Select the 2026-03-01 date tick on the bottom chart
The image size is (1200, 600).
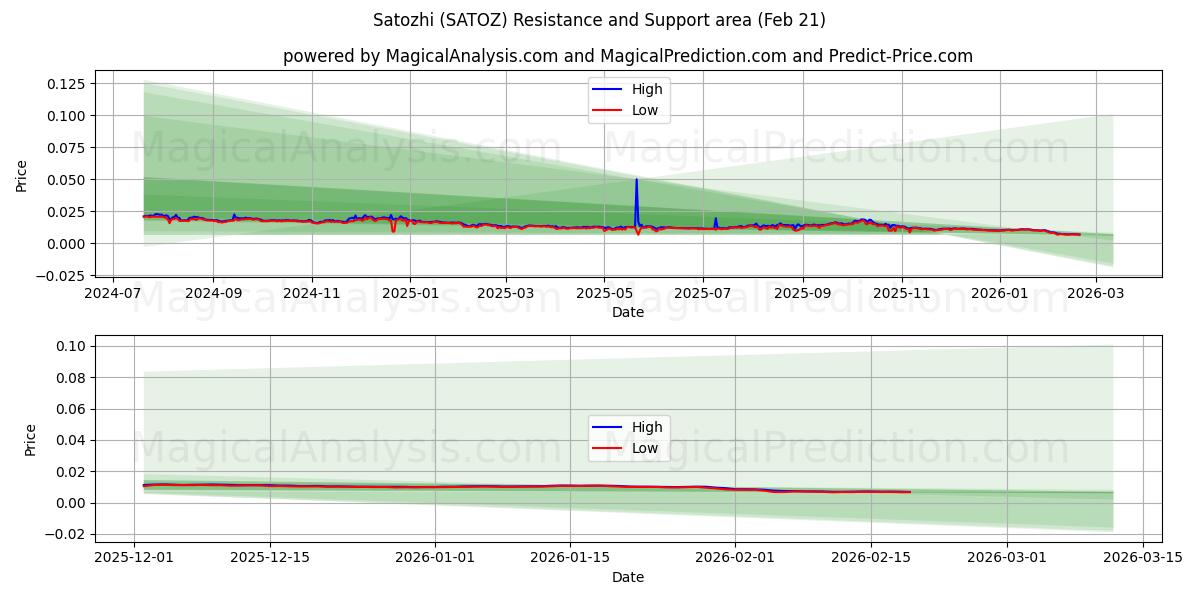click(x=1006, y=558)
